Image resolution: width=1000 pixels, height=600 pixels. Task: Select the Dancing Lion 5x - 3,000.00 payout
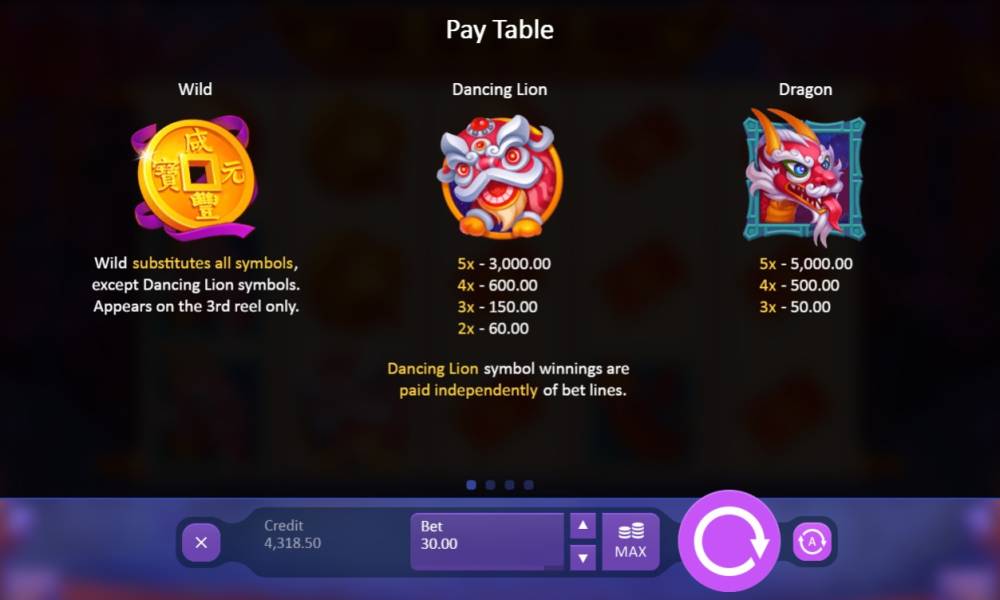click(x=504, y=264)
